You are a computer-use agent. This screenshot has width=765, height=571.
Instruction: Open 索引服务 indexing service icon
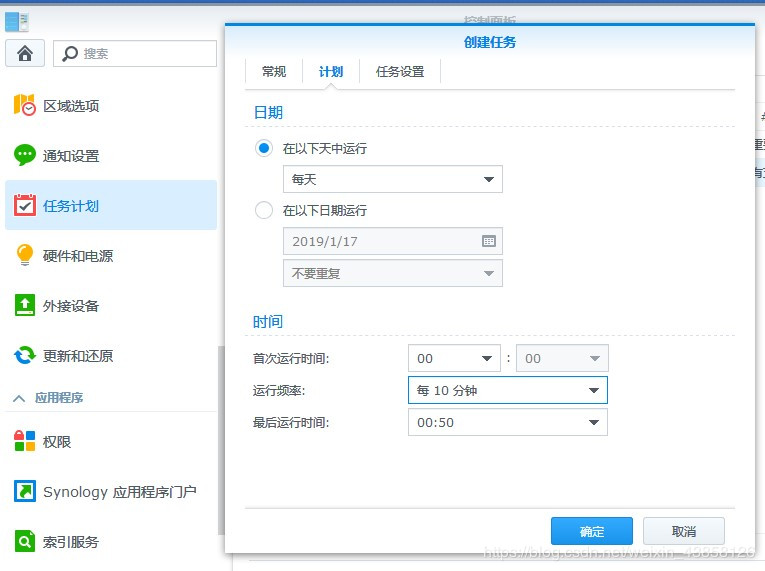click(24, 541)
